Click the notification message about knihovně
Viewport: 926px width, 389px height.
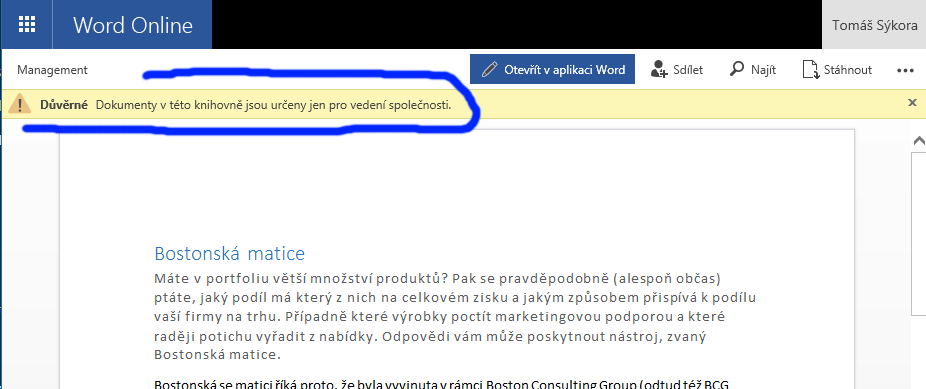tap(273, 105)
